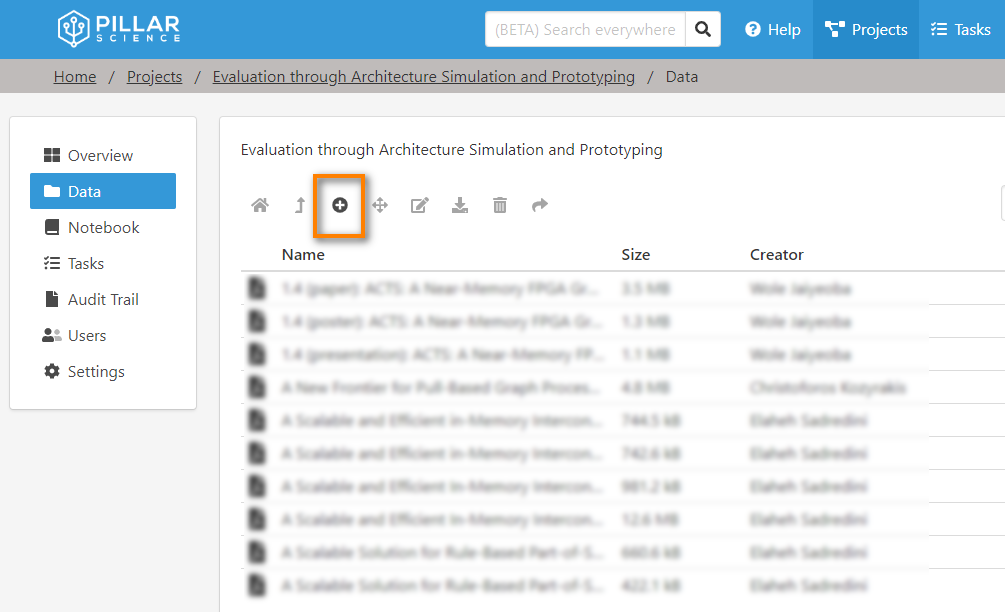Click the edit pencil icon in toolbar
1005x612 pixels.
pyautogui.click(x=420, y=205)
